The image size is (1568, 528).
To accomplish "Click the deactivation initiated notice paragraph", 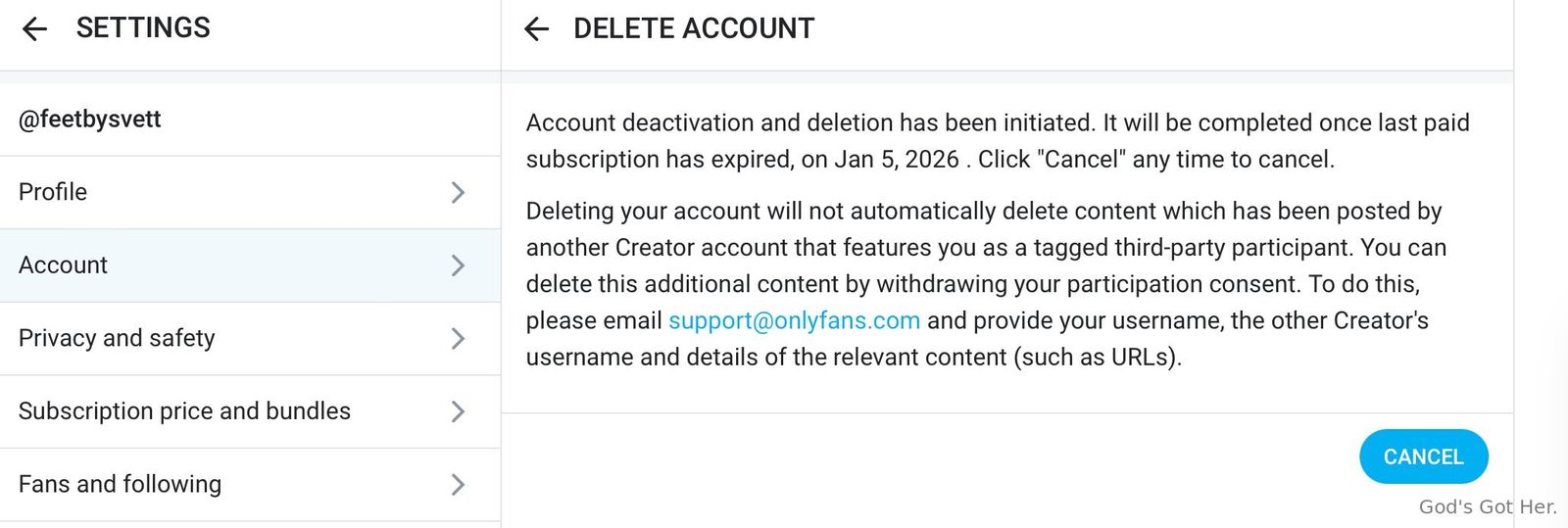I will tap(998, 141).
